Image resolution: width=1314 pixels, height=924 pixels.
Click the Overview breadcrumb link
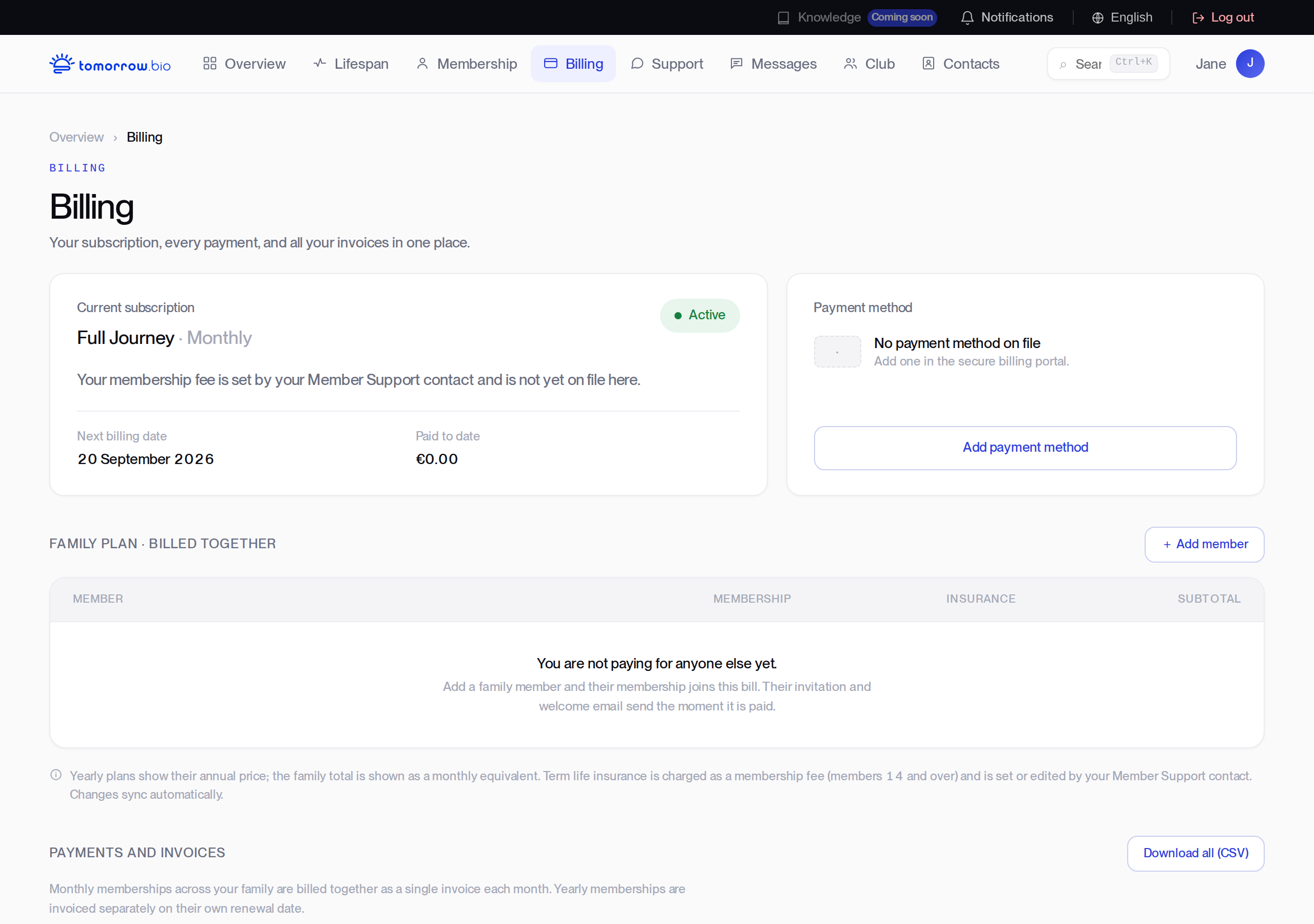tap(76, 138)
